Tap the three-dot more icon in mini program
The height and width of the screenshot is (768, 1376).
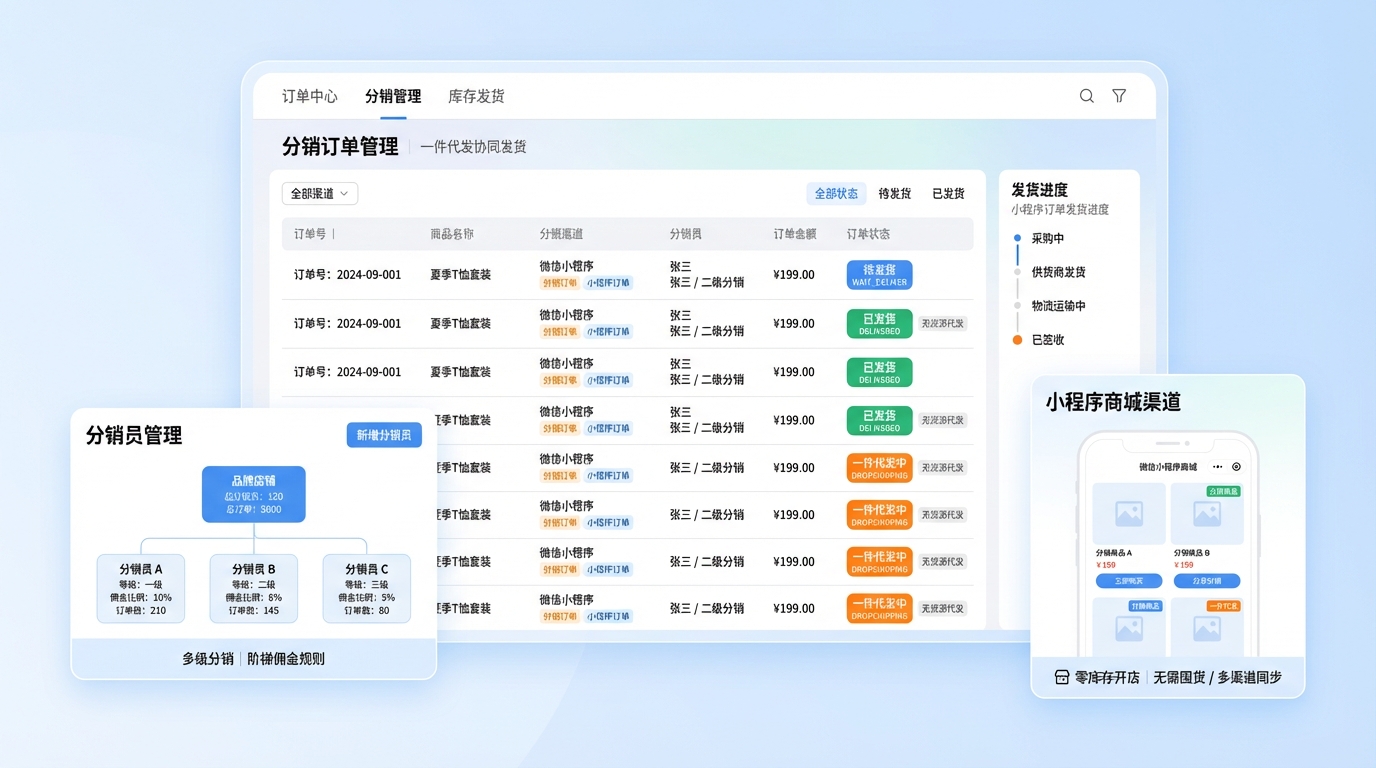pyautogui.click(x=1217, y=467)
